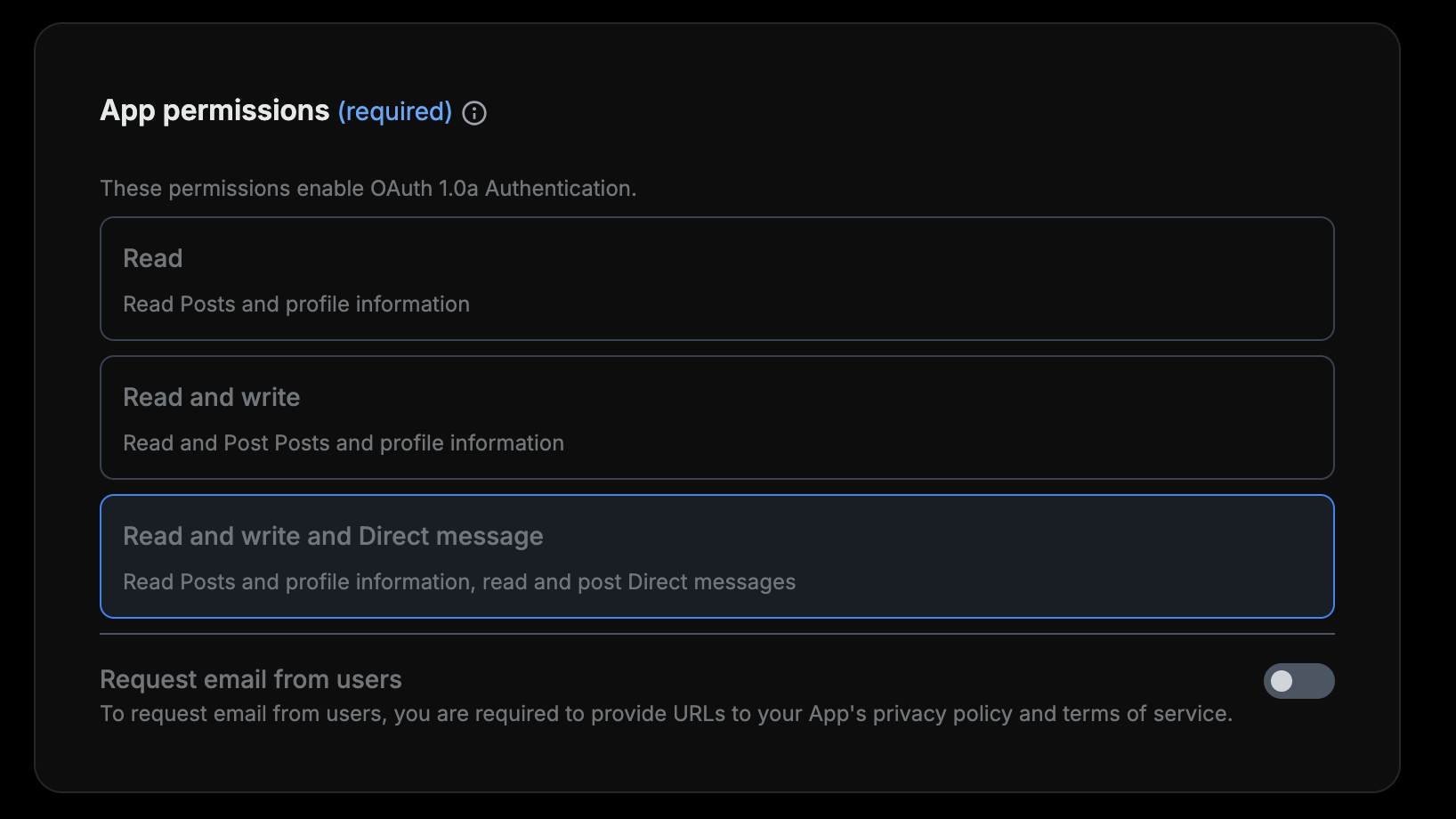The height and width of the screenshot is (819, 1456).
Task: Enable the Request email from users toggle
Action: click(x=1298, y=681)
